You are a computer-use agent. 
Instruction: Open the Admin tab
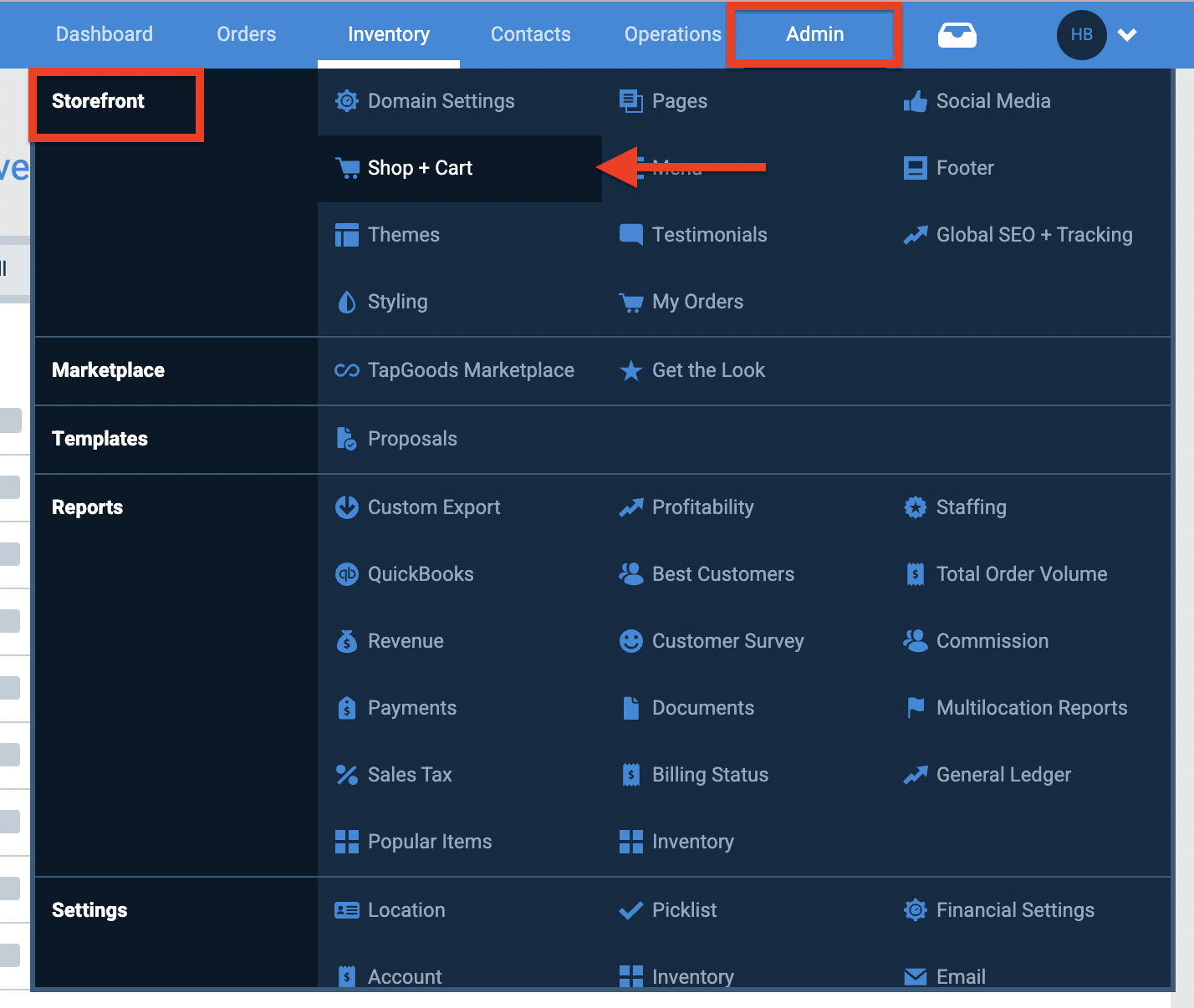click(x=814, y=34)
